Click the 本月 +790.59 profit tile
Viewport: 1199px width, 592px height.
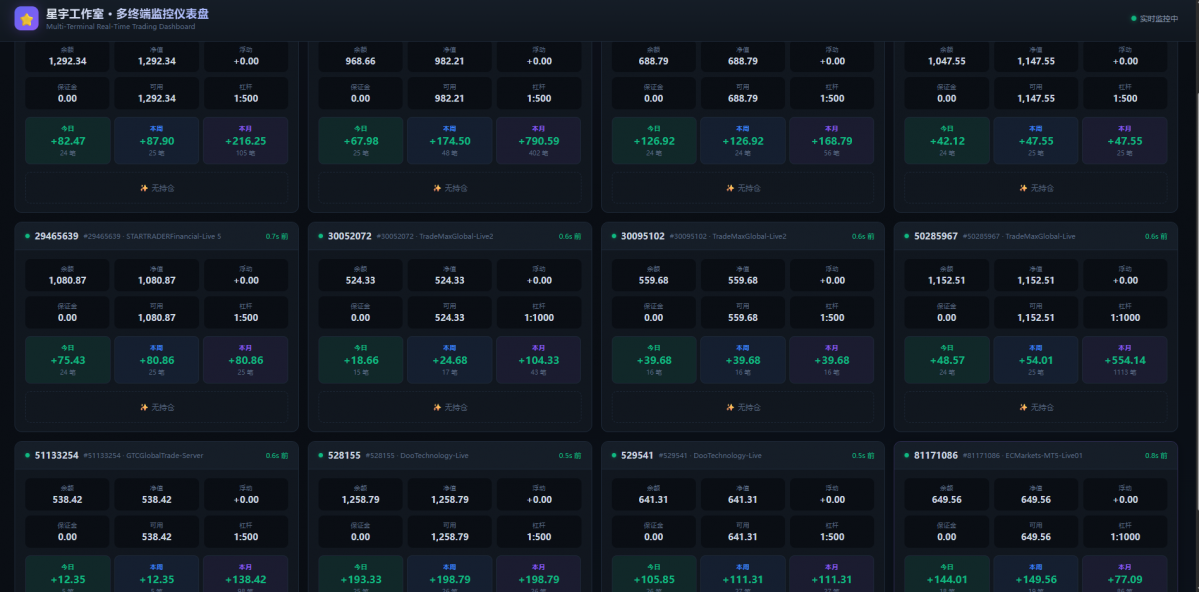538,141
